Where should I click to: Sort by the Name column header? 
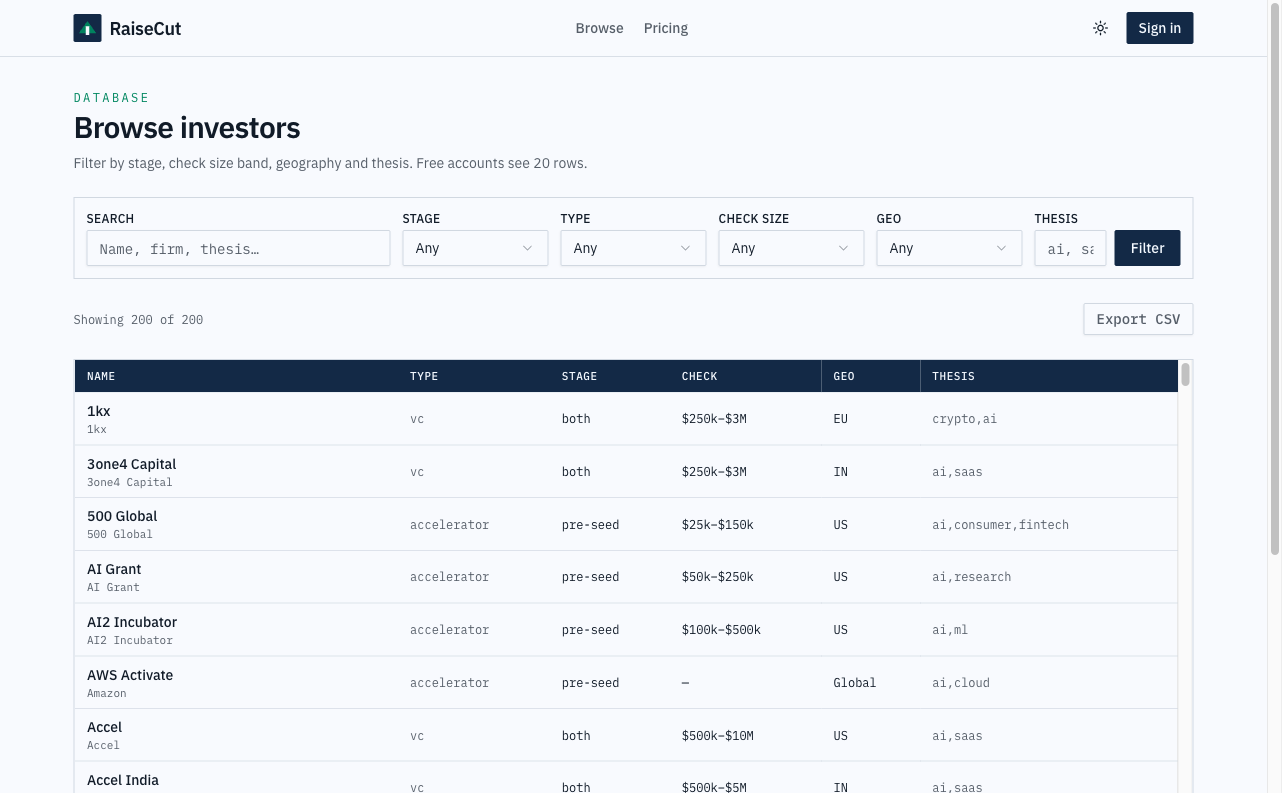click(x=101, y=376)
